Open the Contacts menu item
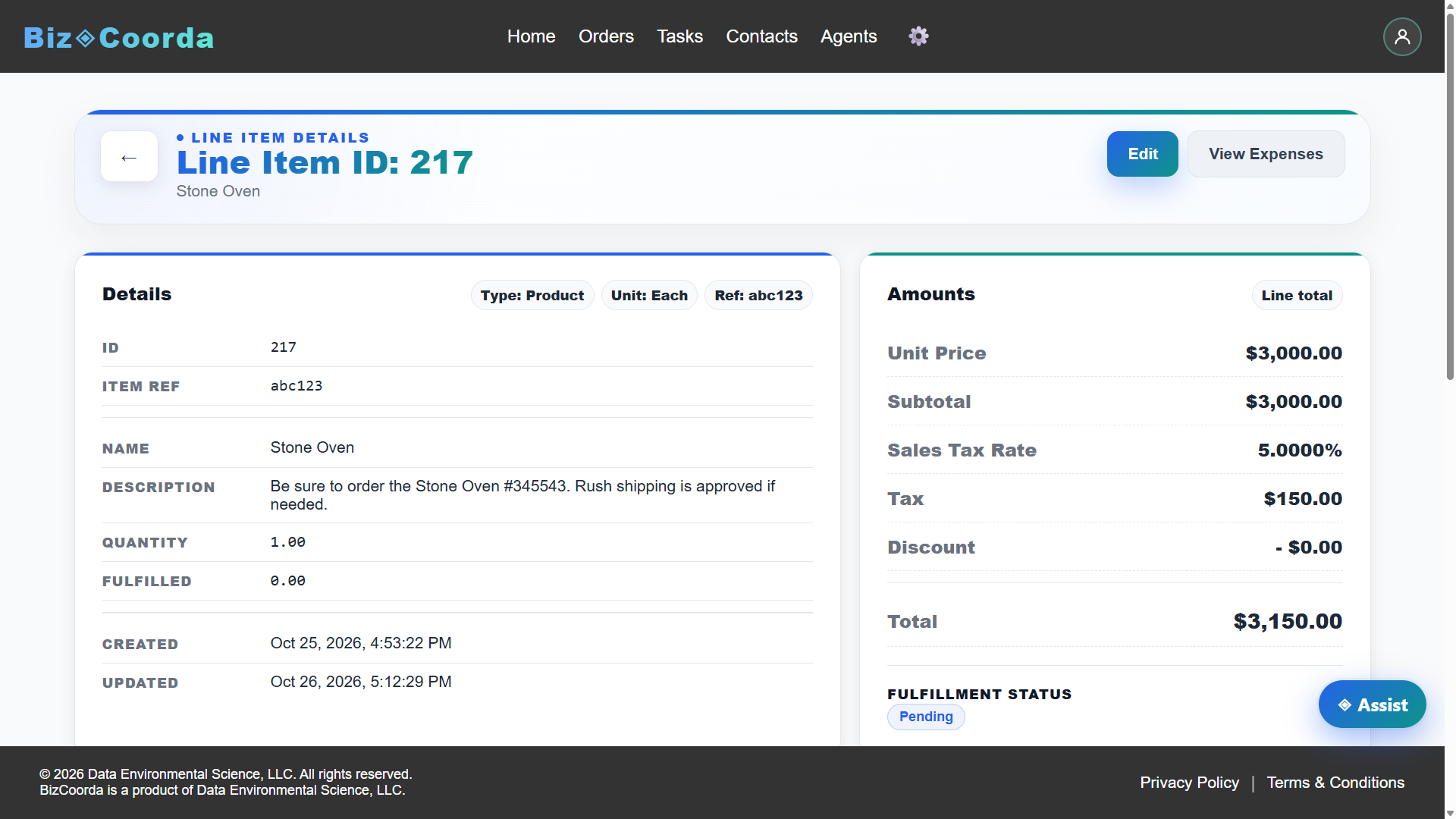1456x819 pixels. click(761, 36)
